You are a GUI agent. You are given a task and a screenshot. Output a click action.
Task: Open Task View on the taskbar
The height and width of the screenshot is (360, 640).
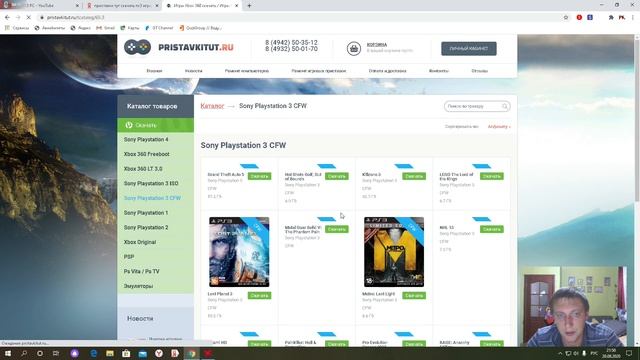(56, 353)
